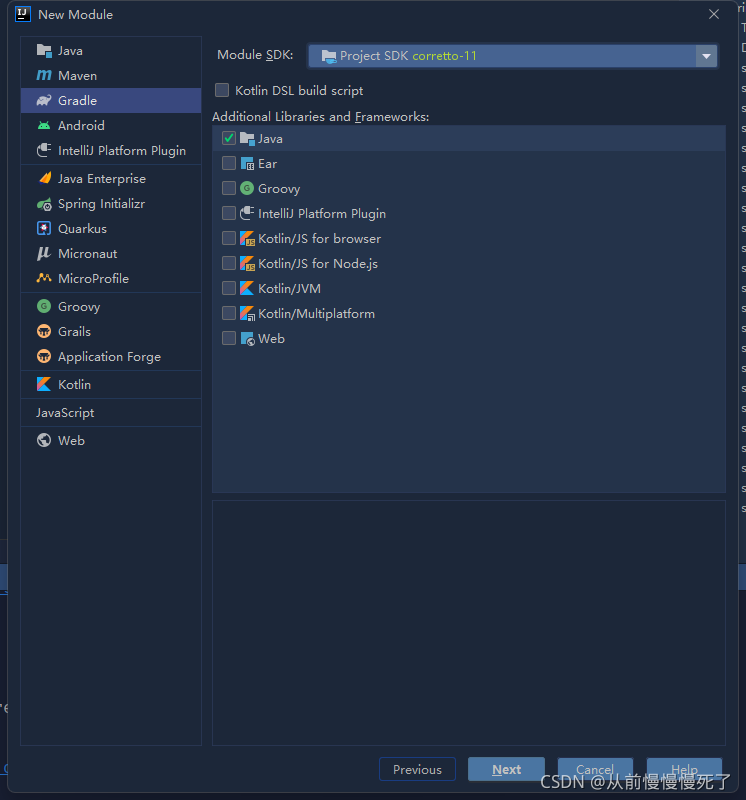Check the Kotlin/JVM checkbox
This screenshot has width=746, height=800.
click(x=229, y=288)
